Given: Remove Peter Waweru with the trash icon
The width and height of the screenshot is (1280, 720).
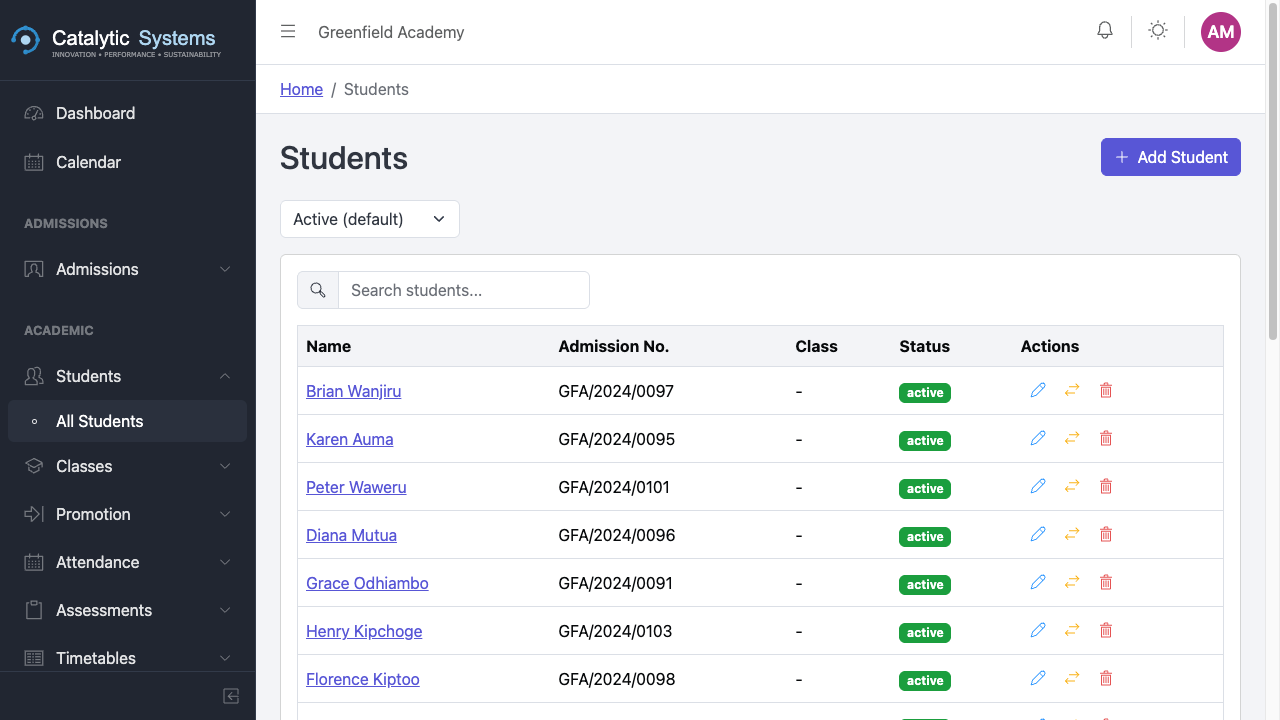Looking at the screenshot, I should (1106, 486).
